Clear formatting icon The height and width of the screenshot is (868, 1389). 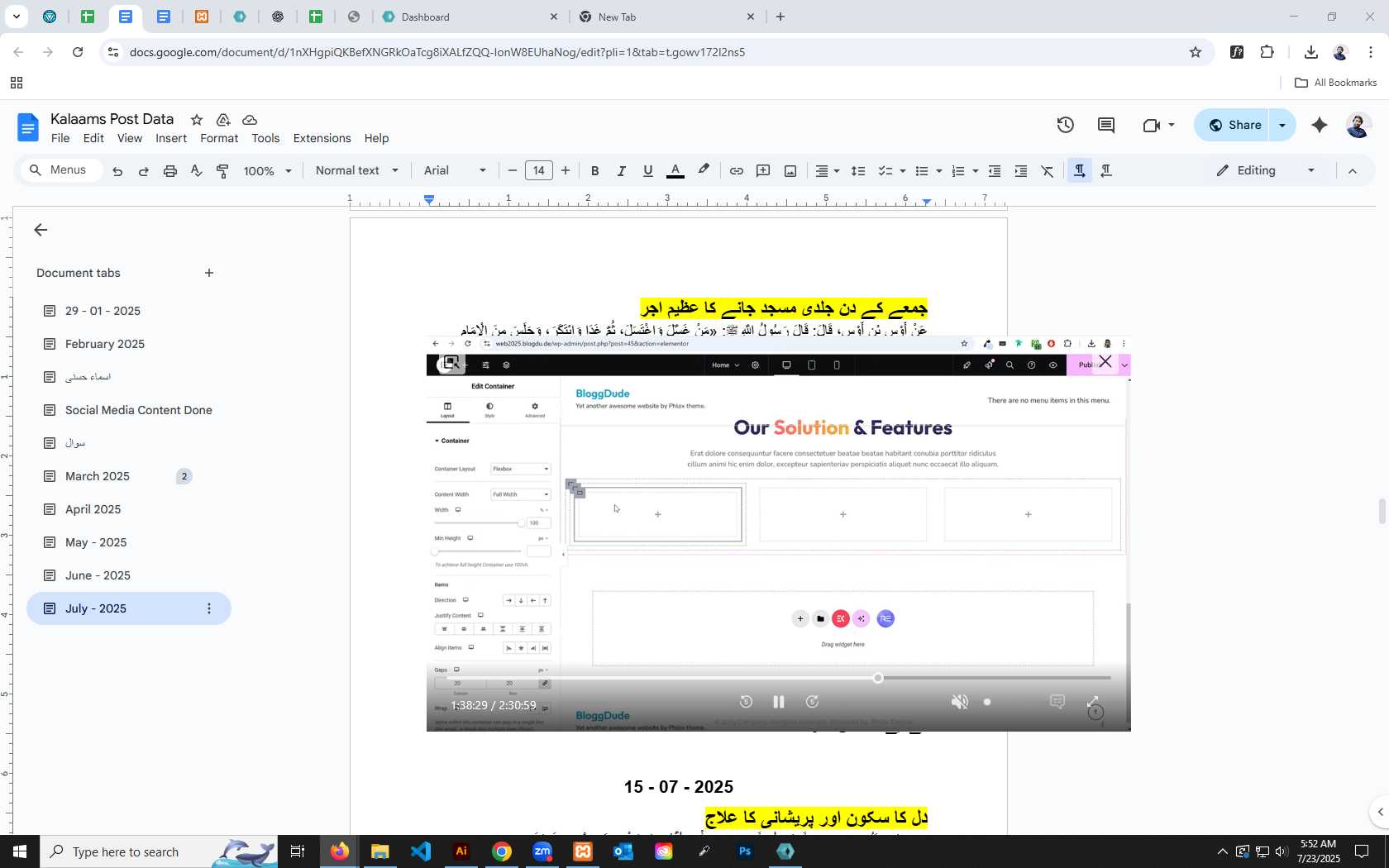pos(1048,171)
